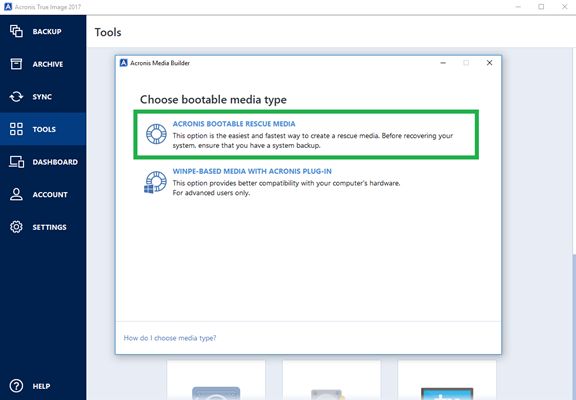Select the DASHBOARD menu label
Screen dimensions: 576x400
click(55, 162)
